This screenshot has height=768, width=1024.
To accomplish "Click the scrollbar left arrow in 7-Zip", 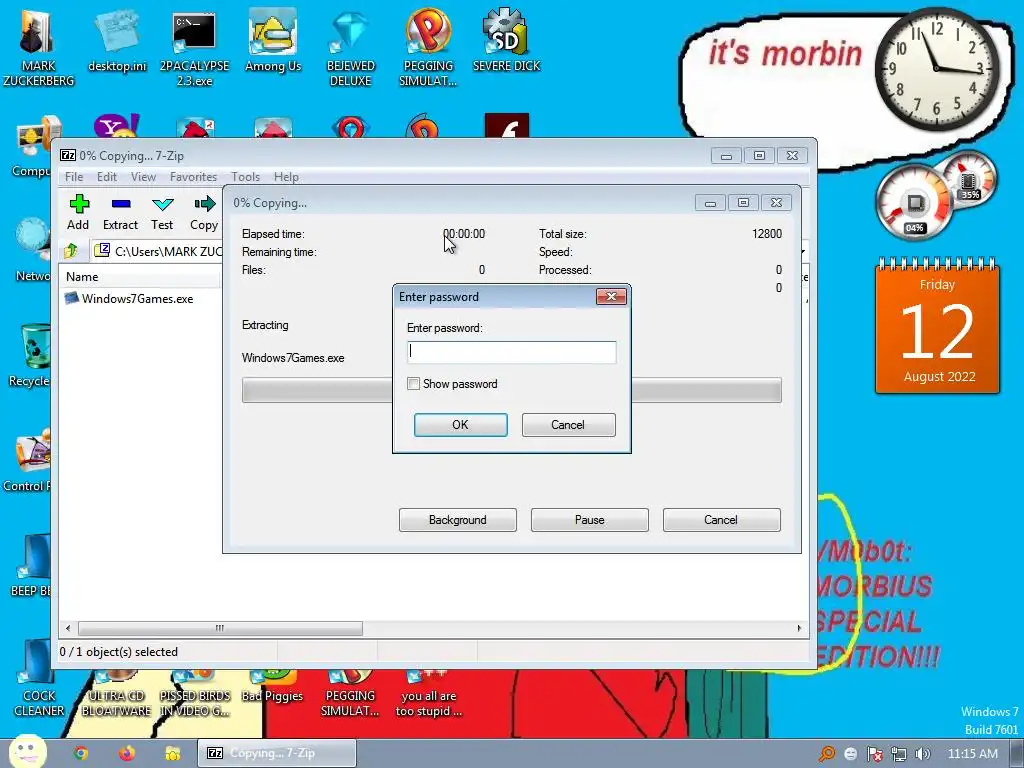I will [x=68, y=628].
